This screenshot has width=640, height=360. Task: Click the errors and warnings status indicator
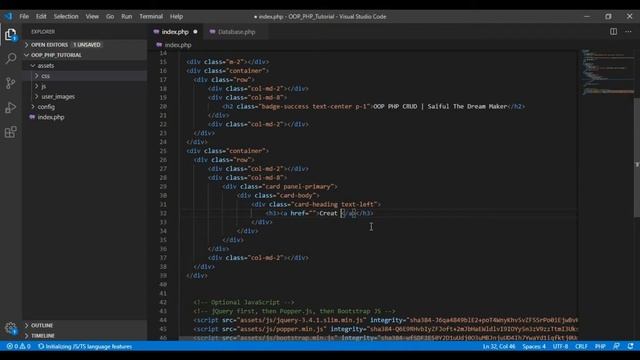point(18,346)
